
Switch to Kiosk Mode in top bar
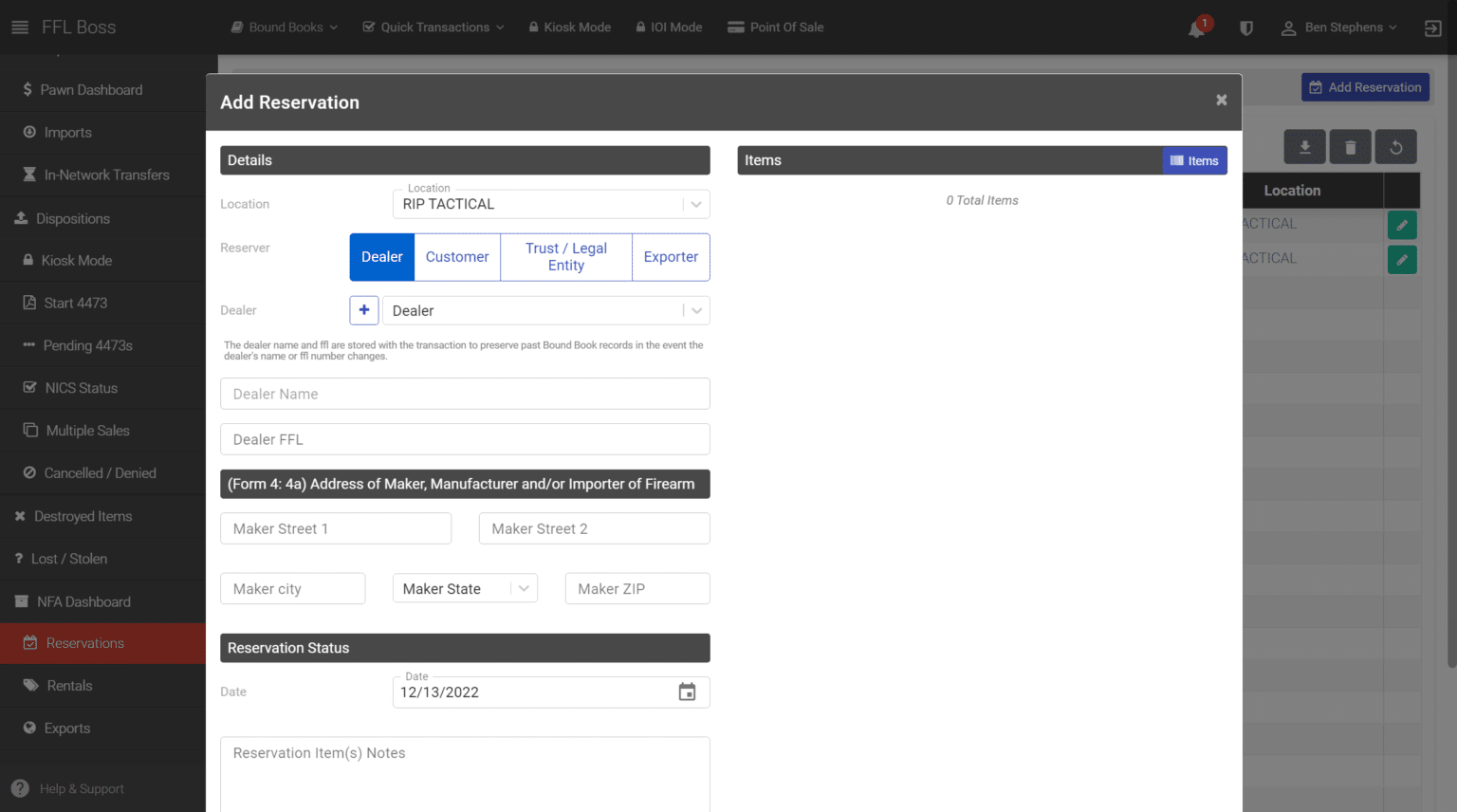click(x=569, y=28)
